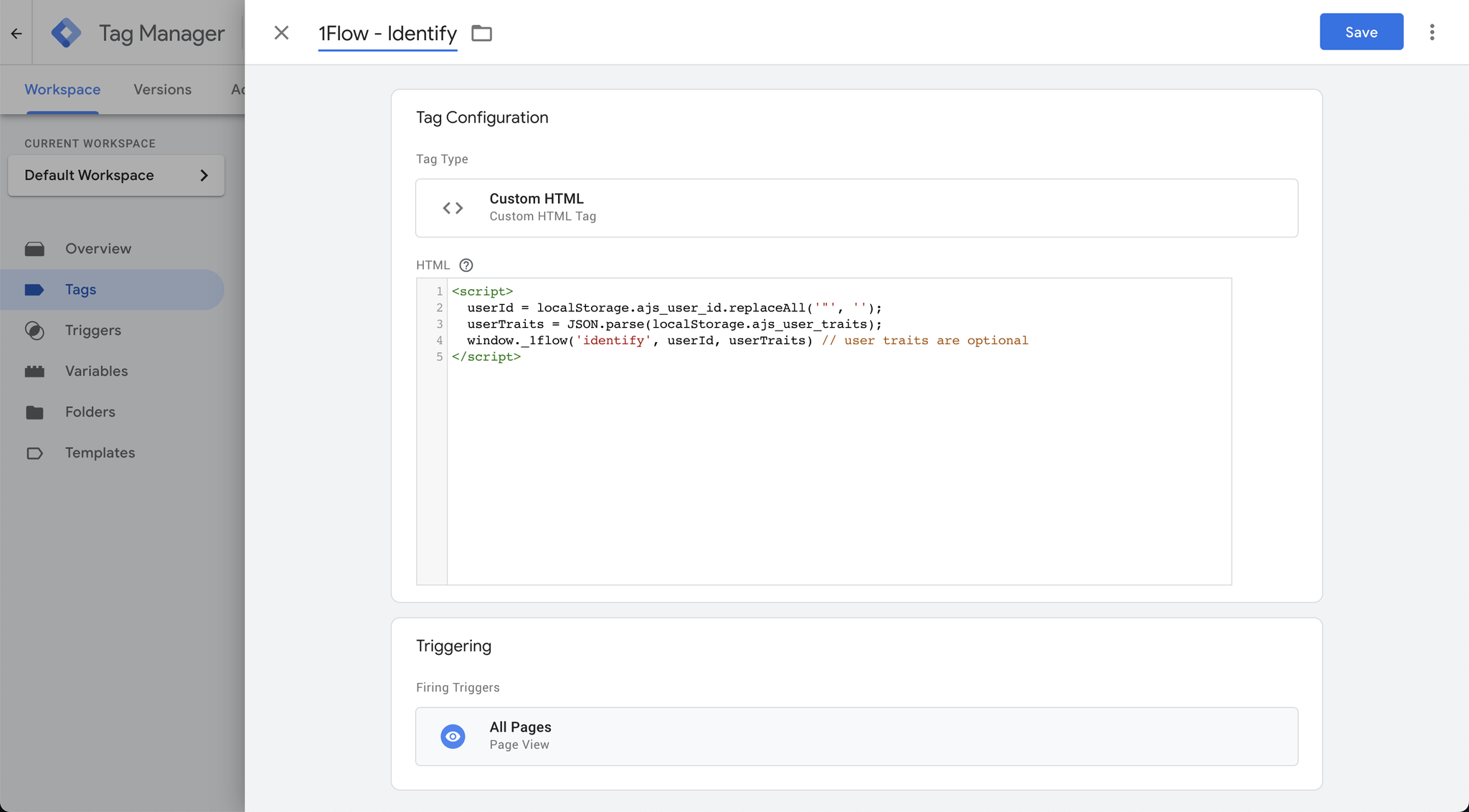Click the opening <script> line of code
Image resolution: width=1469 pixels, height=812 pixels.
click(482, 291)
